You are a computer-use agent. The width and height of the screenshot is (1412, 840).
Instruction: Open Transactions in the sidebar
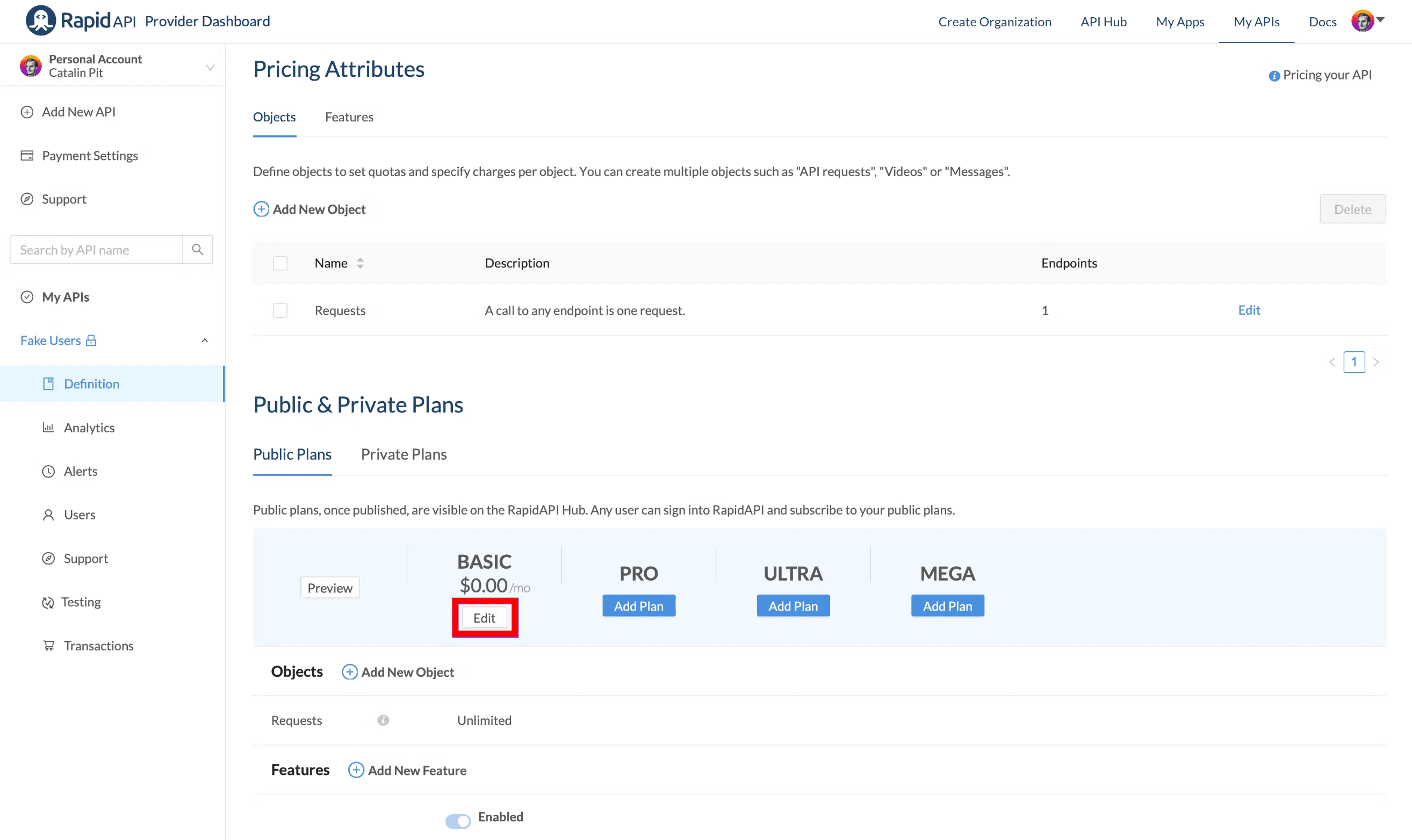click(98, 646)
